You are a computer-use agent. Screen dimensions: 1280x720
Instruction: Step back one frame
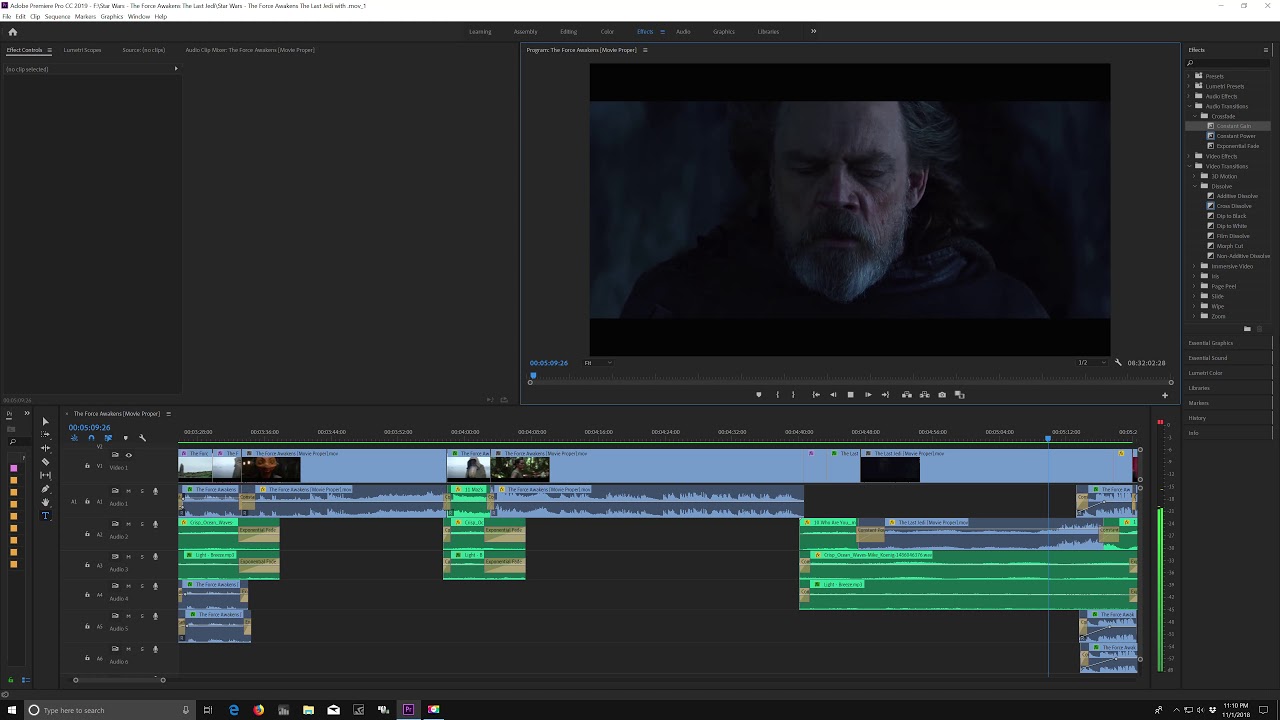click(x=833, y=395)
